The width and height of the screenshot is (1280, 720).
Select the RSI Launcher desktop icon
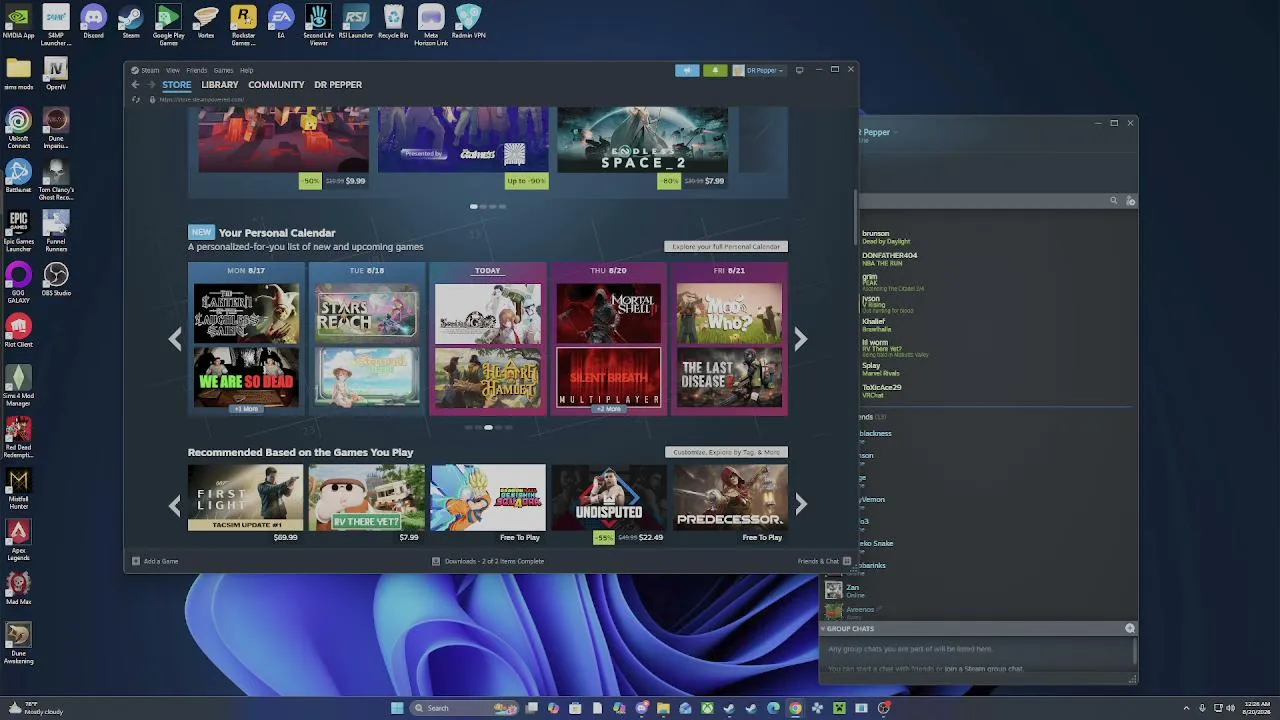(x=356, y=22)
